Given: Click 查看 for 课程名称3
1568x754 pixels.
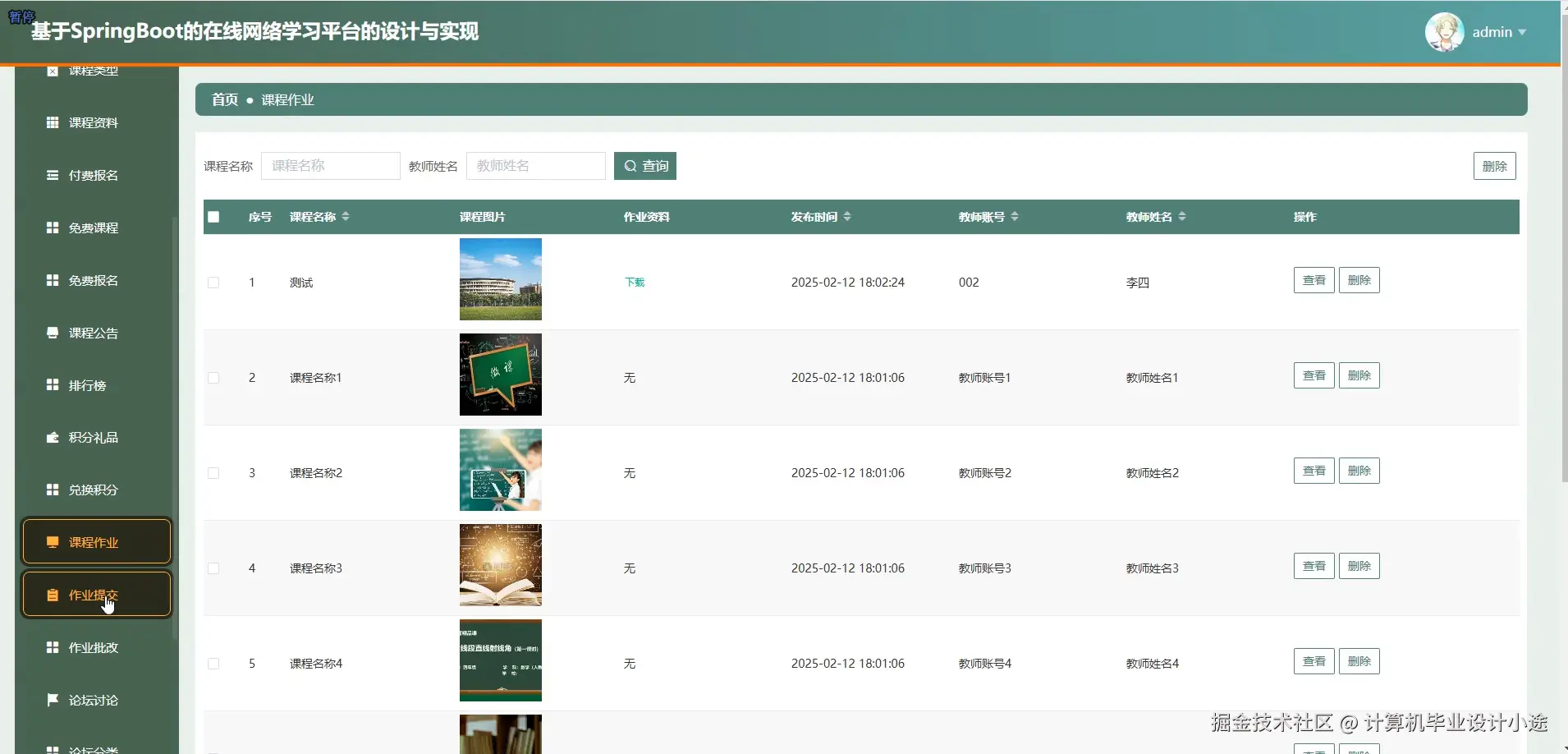Looking at the screenshot, I should pos(1314,566).
